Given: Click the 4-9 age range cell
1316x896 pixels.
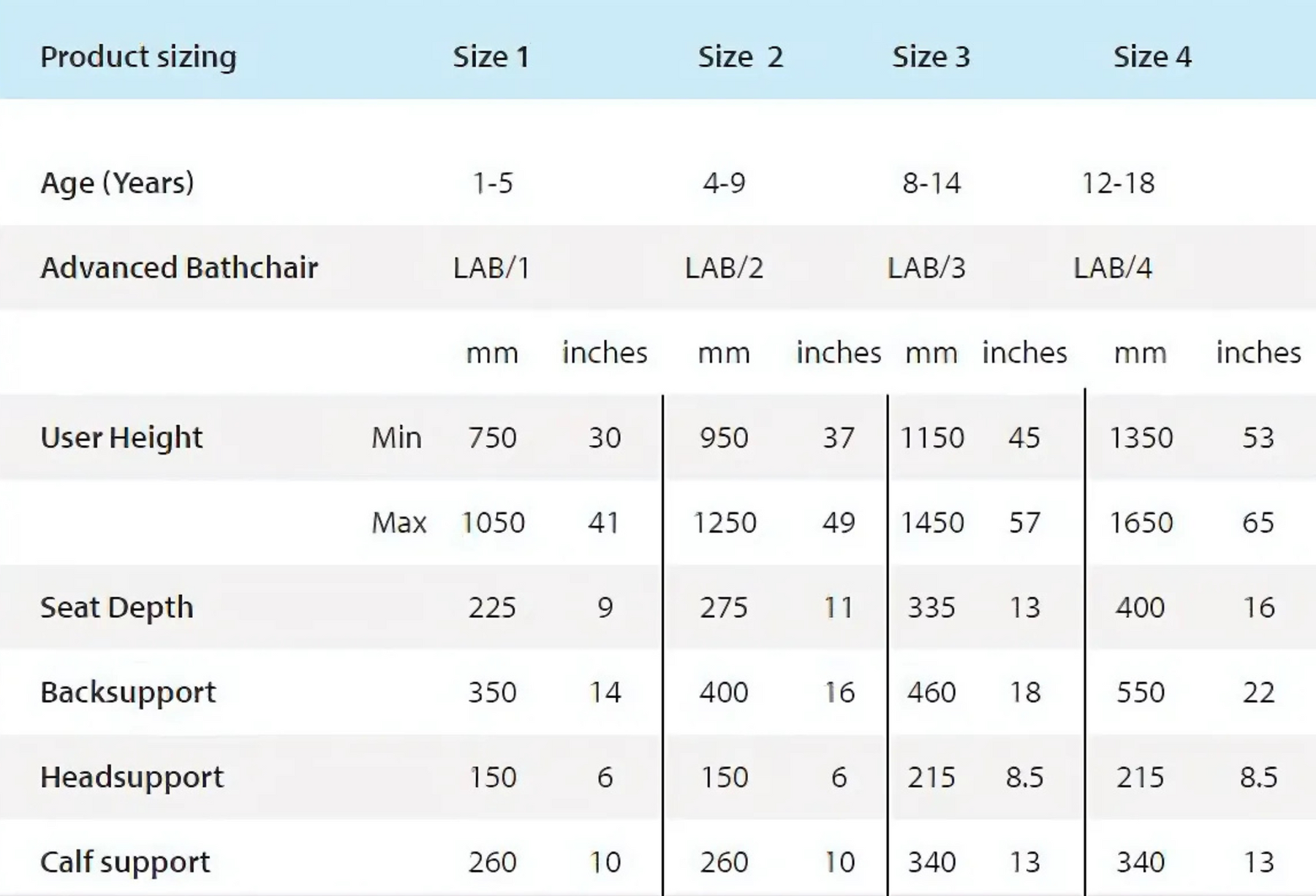Looking at the screenshot, I should pos(724,183).
